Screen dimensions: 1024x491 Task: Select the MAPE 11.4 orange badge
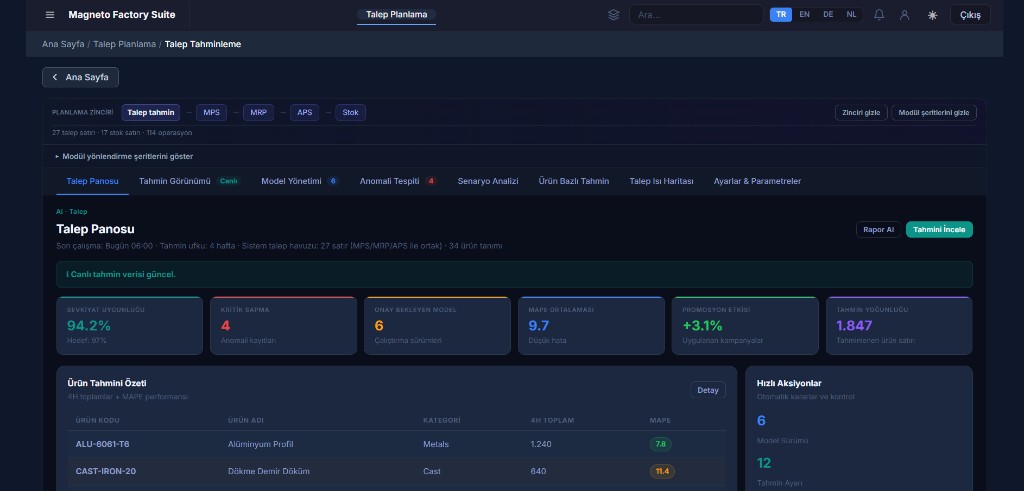pyautogui.click(x=662, y=471)
